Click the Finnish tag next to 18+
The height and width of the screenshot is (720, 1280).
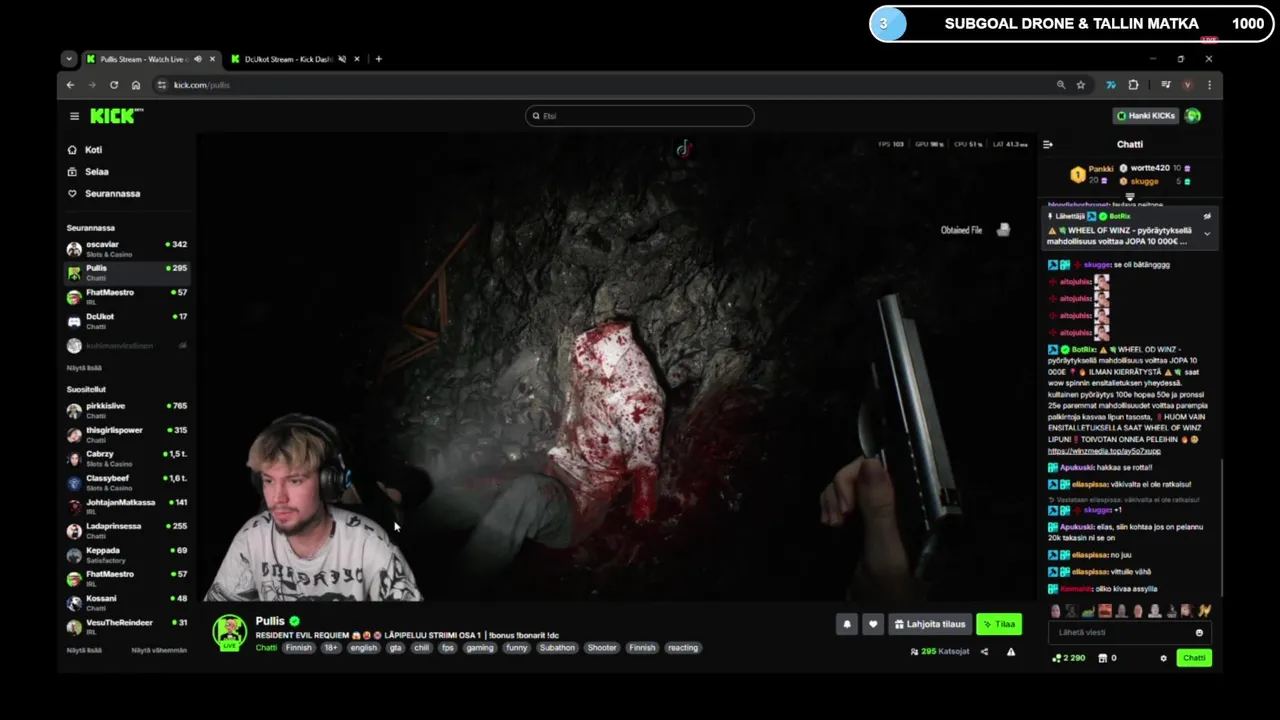click(299, 648)
